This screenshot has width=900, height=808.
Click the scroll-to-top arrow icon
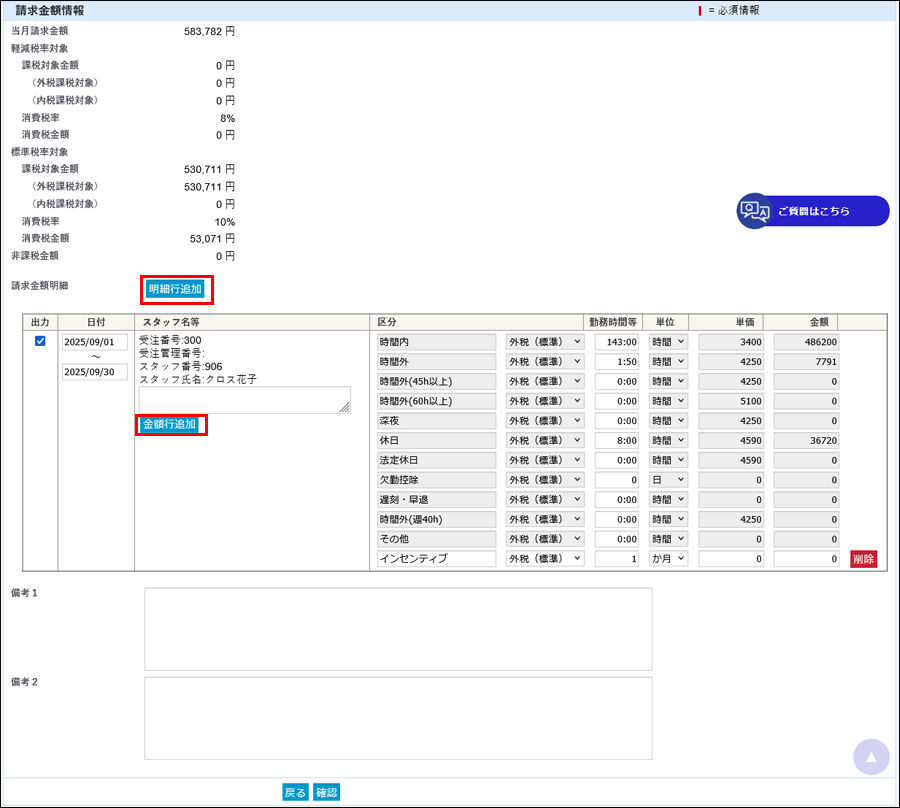coord(871,757)
